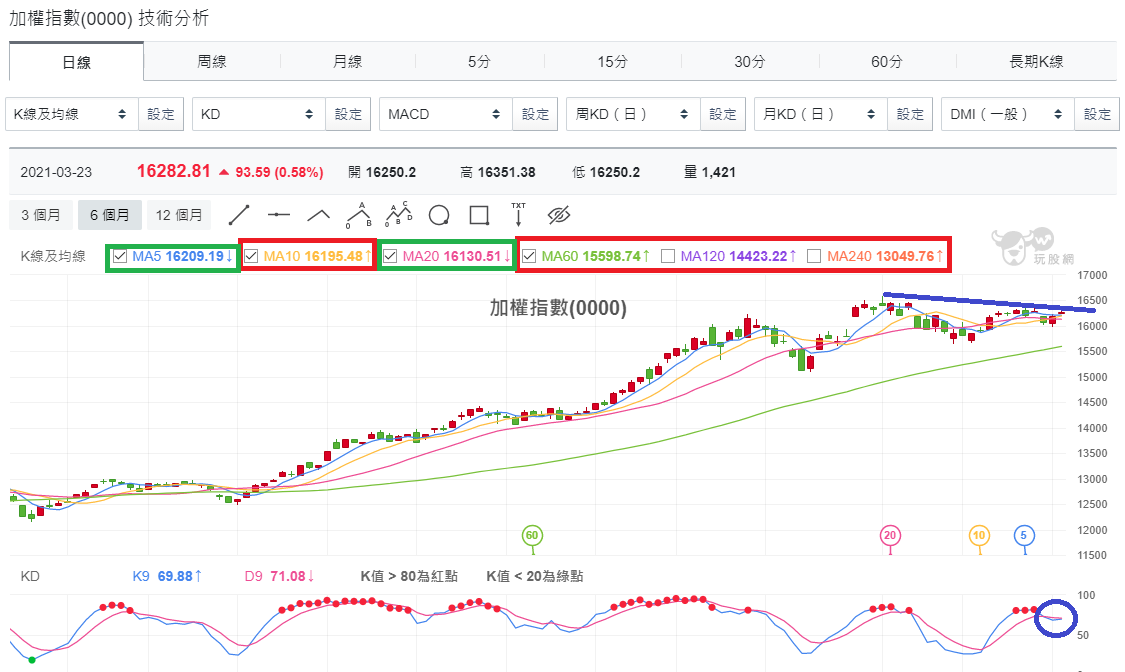Switch to the 周線 tab
The width and height of the screenshot is (1125, 672).
[x=212, y=62]
